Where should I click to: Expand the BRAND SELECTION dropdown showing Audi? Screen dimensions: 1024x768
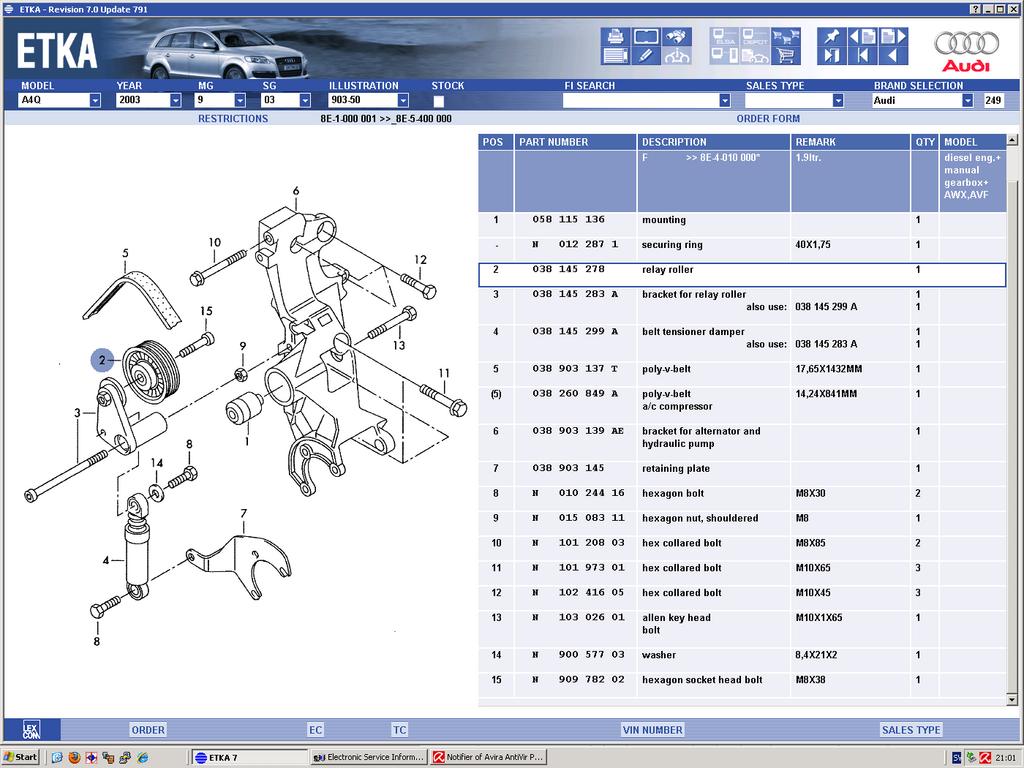point(967,100)
